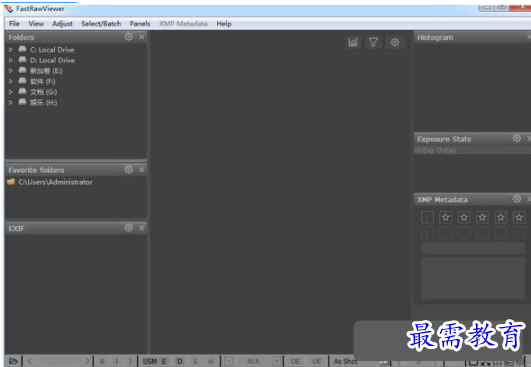This screenshot has width=531, height=367.
Task: Toggle the E button in bottom bar
Action: 164,361
